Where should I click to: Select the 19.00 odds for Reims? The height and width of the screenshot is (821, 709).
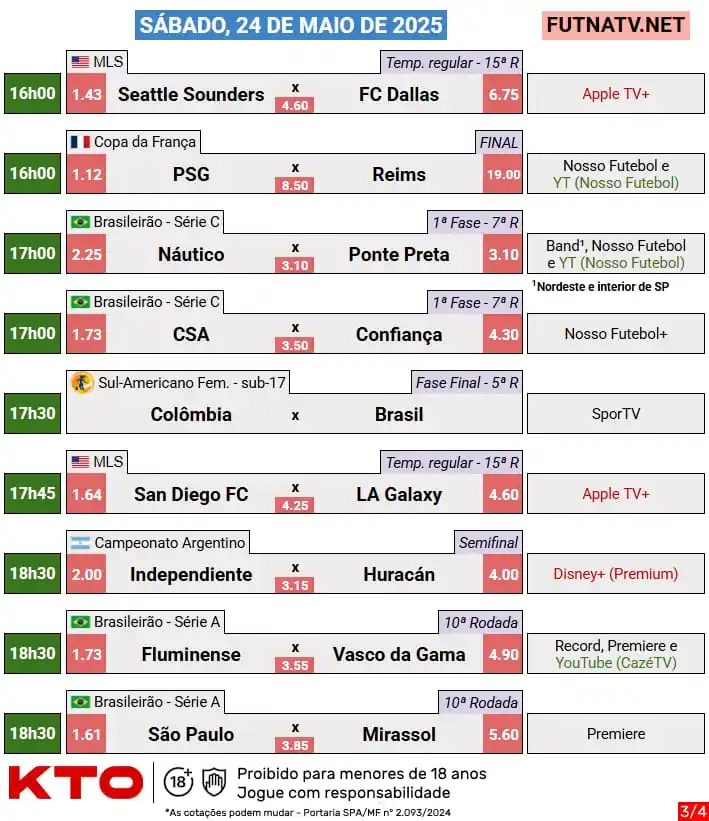503,174
